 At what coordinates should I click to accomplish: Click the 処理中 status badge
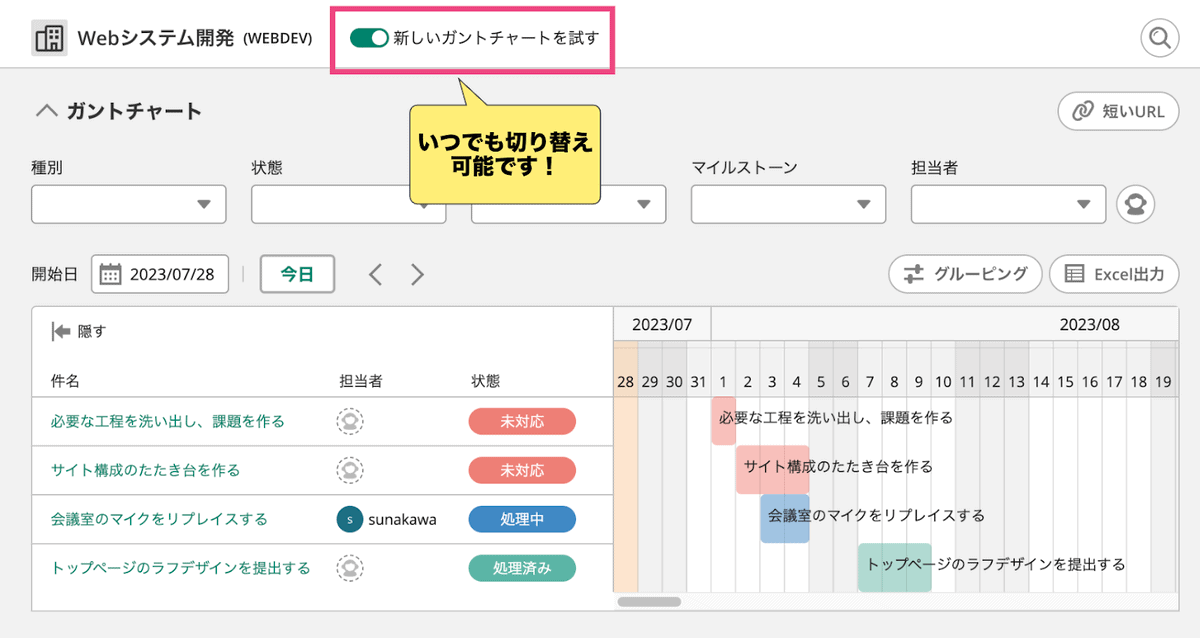pos(522,519)
